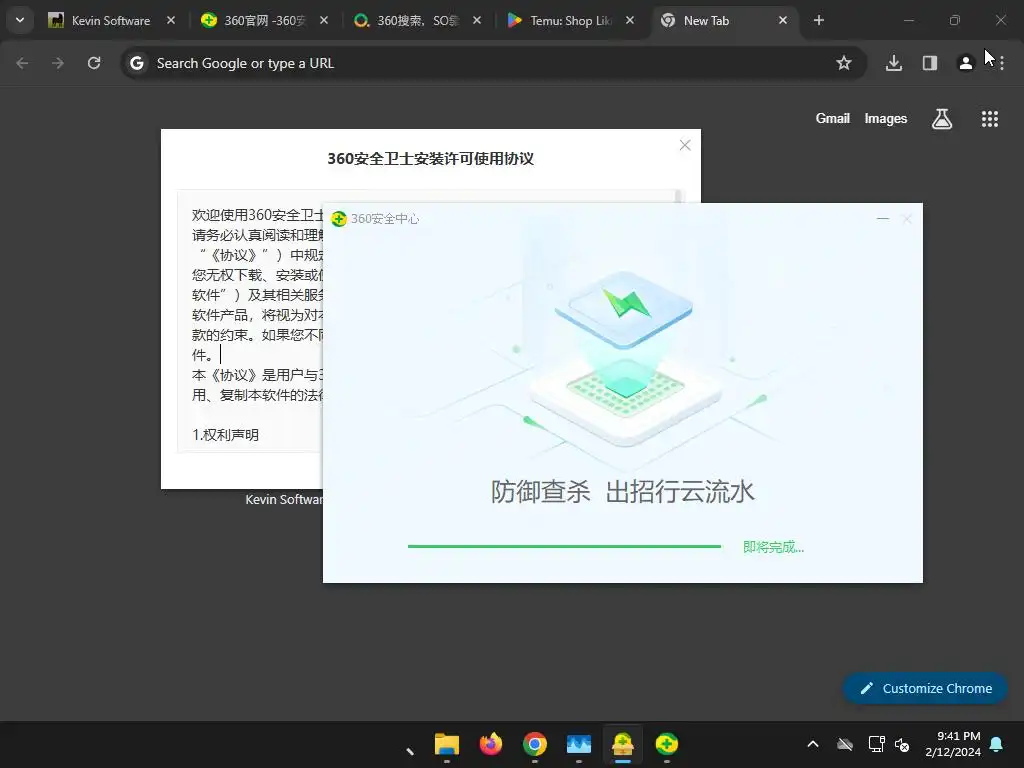Image resolution: width=1024 pixels, height=768 pixels.
Task: Open the Images link
Action: click(886, 118)
